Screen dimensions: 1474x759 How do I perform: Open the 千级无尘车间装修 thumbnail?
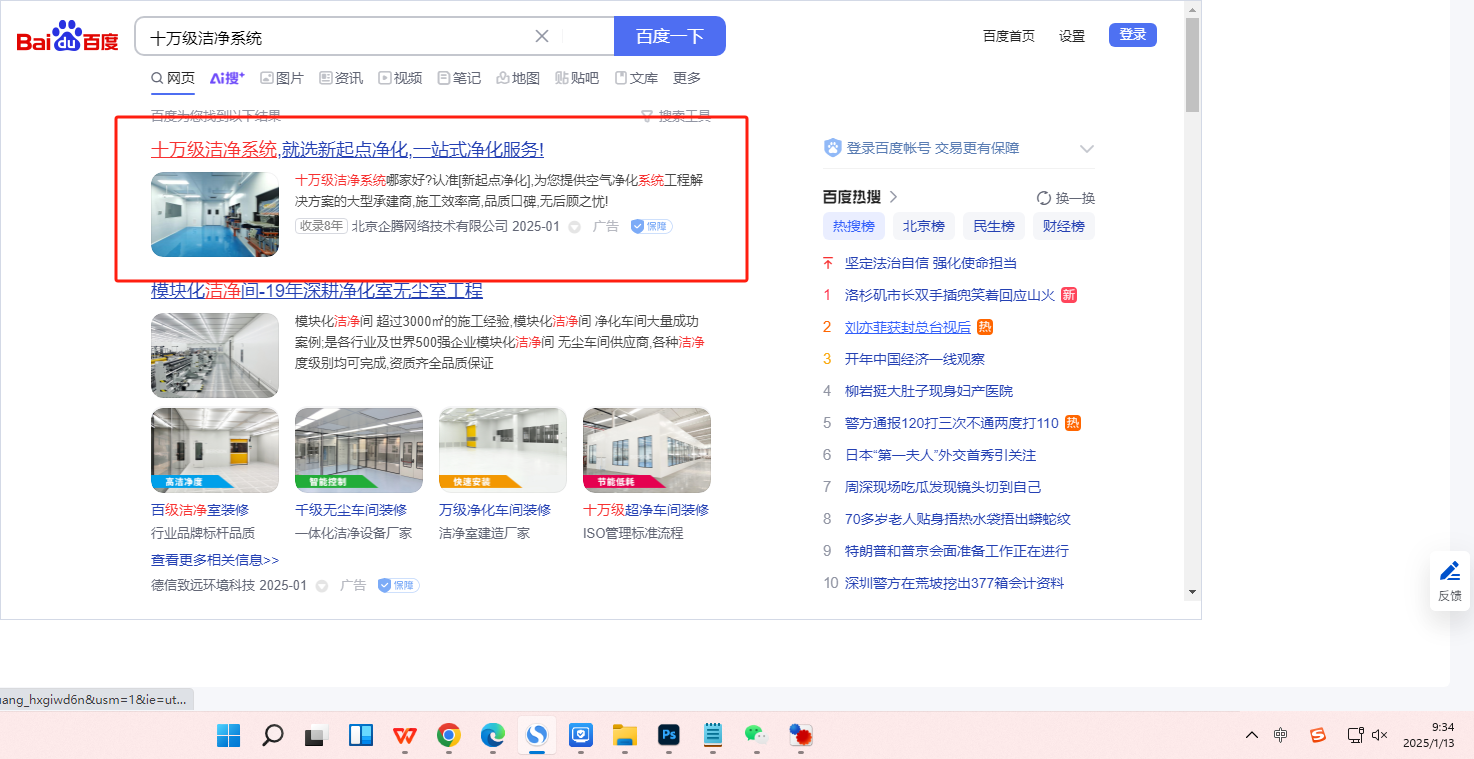(359, 450)
